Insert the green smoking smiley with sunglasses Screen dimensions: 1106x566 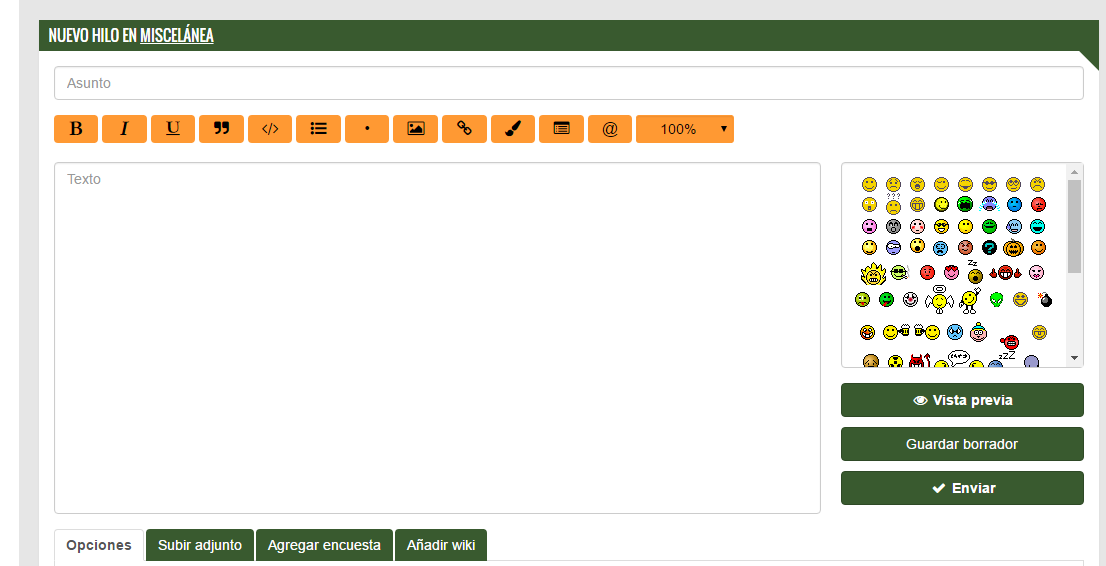click(x=900, y=272)
